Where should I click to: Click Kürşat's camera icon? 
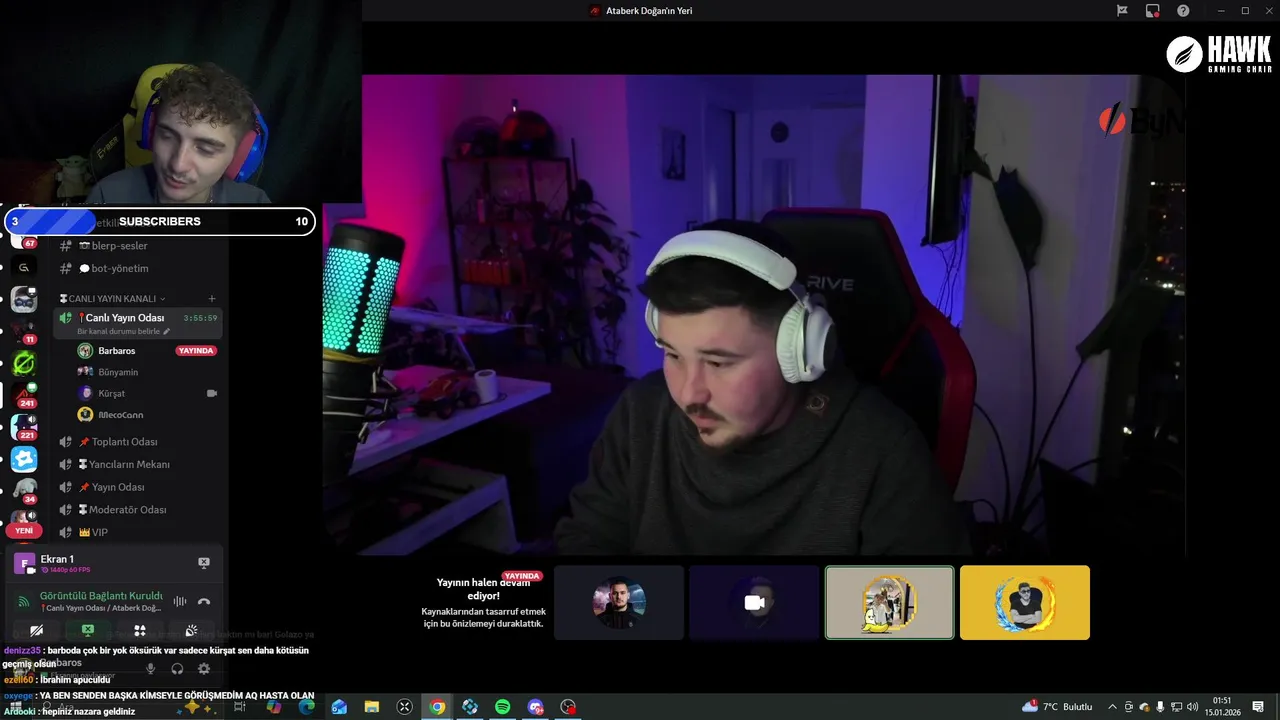pos(211,394)
